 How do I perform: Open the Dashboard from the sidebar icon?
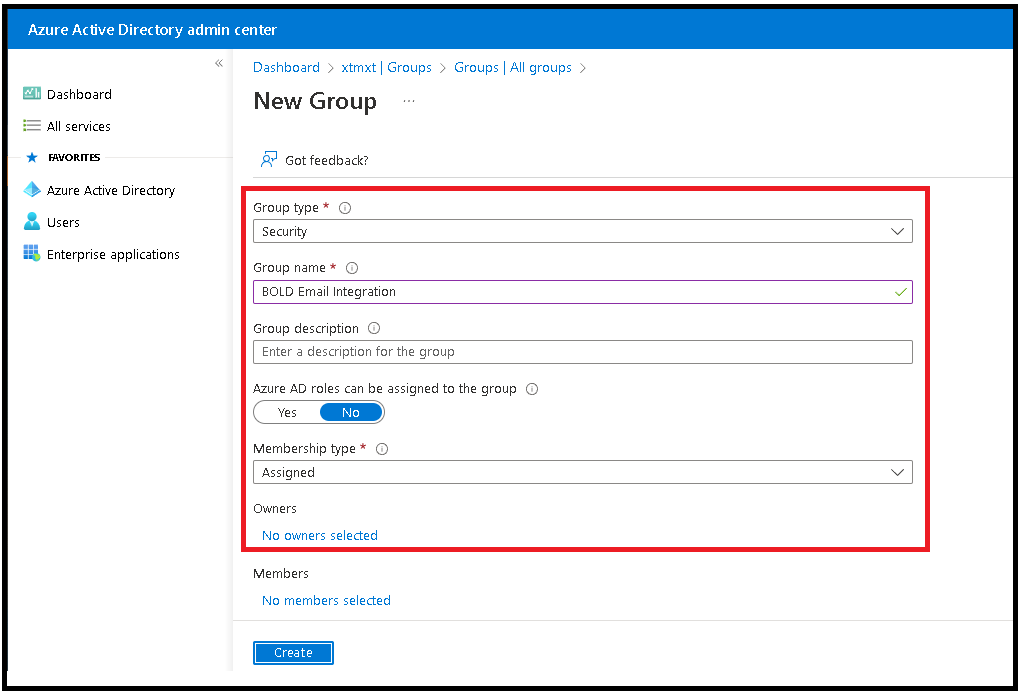tap(31, 94)
